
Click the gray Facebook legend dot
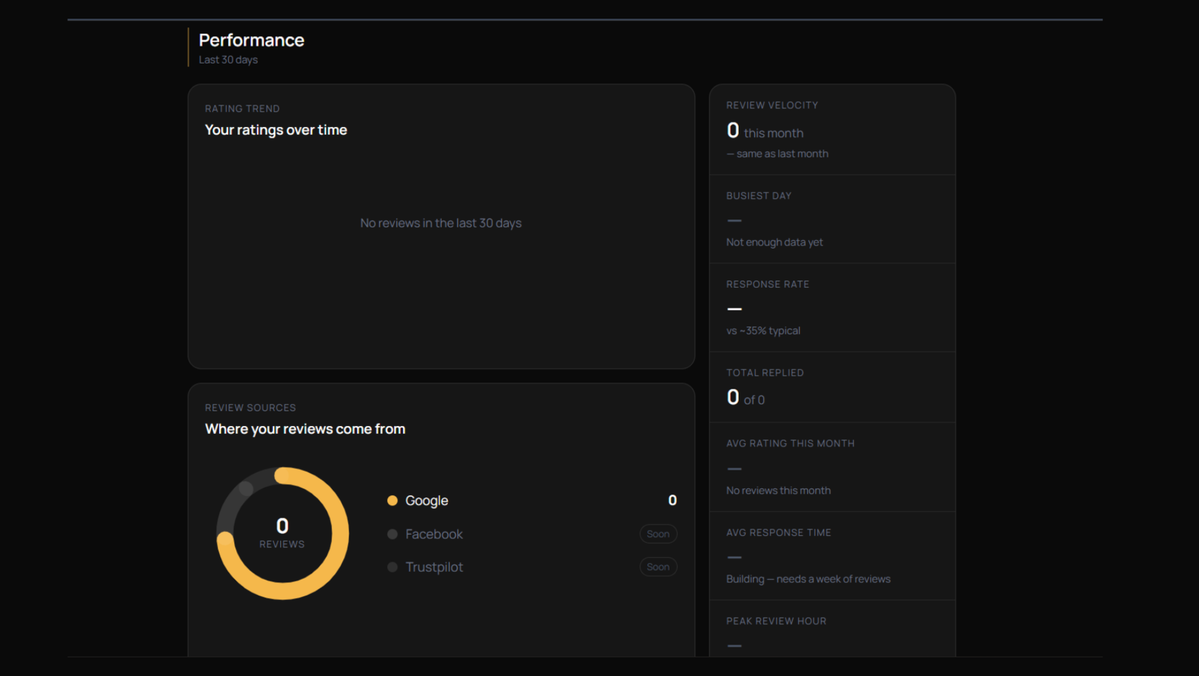pos(392,535)
